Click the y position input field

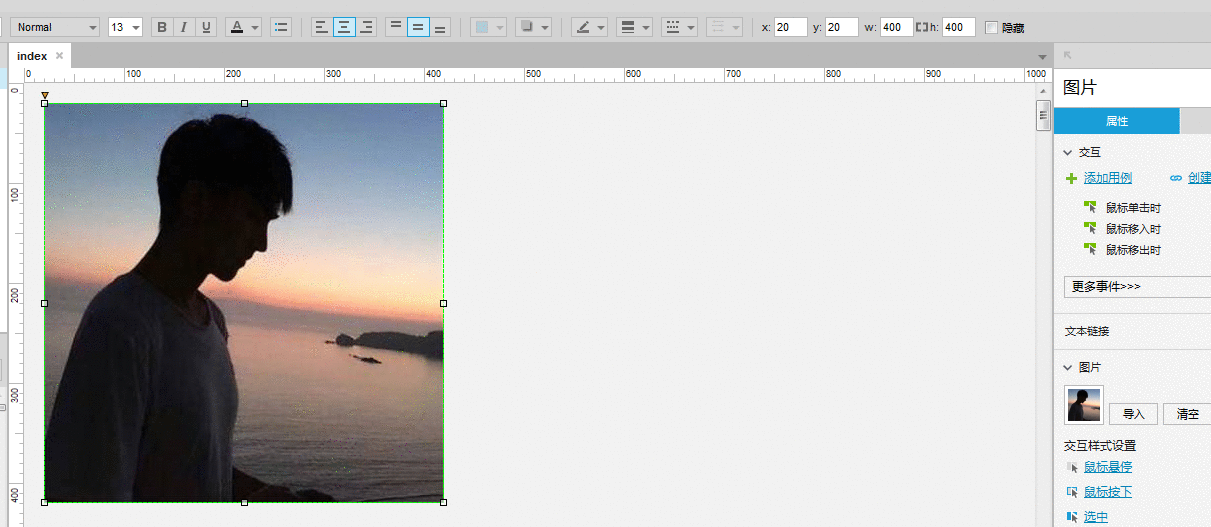(841, 27)
